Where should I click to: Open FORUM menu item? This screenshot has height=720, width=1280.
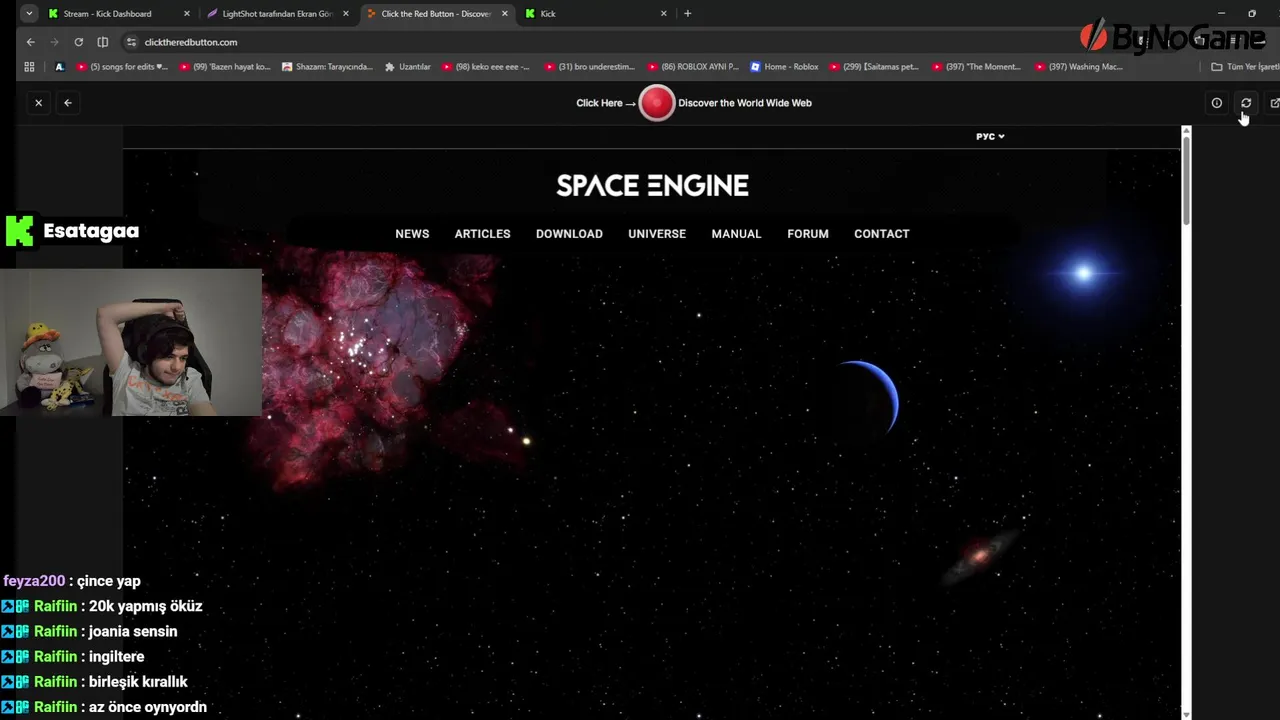tap(808, 234)
